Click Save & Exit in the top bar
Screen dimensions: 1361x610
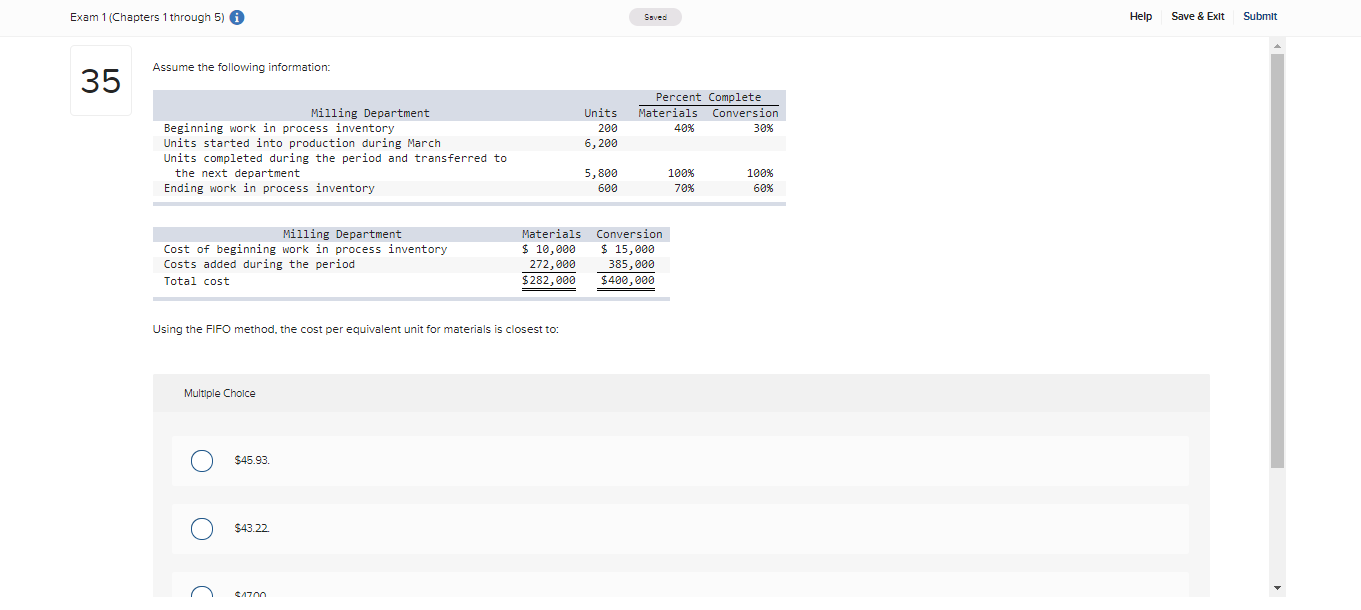pyautogui.click(x=1197, y=16)
